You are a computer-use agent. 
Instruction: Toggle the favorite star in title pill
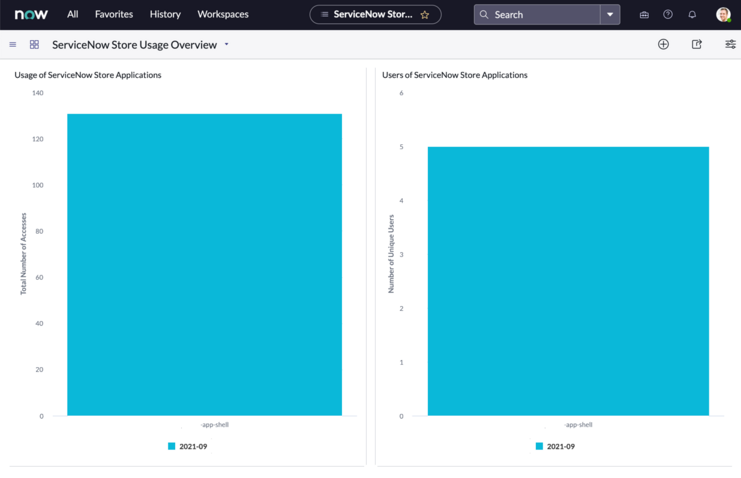pos(425,15)
